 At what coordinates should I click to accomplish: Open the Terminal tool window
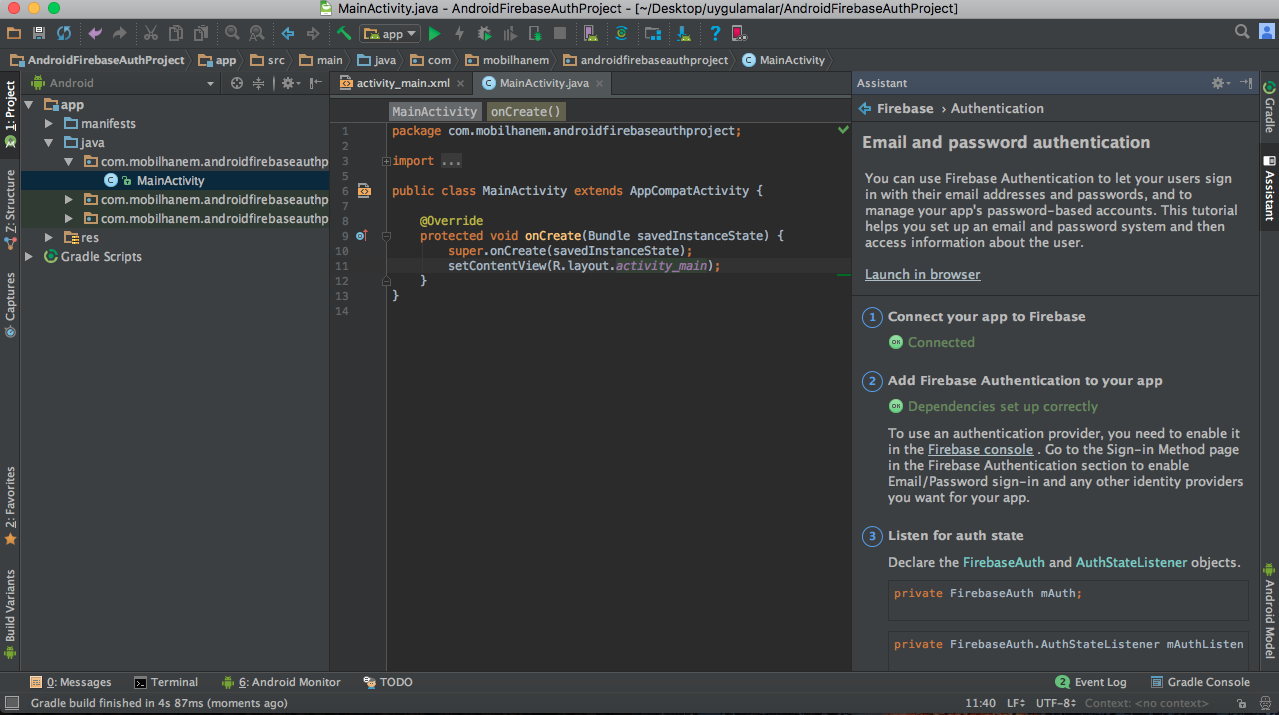point(166,682)
